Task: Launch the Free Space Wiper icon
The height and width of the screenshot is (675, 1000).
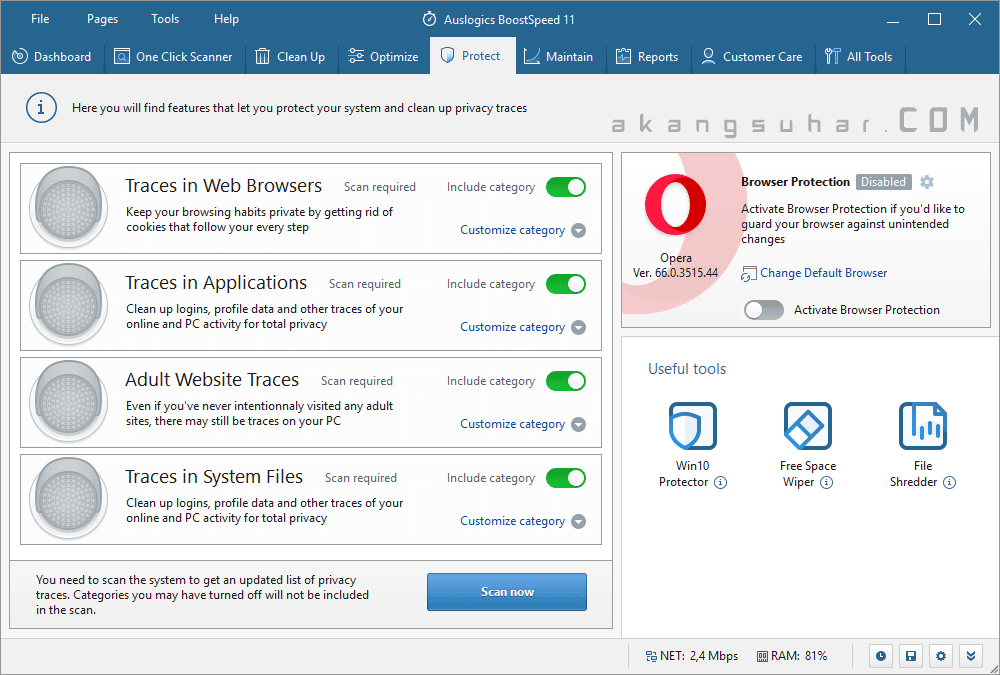Action: point(807,426)
